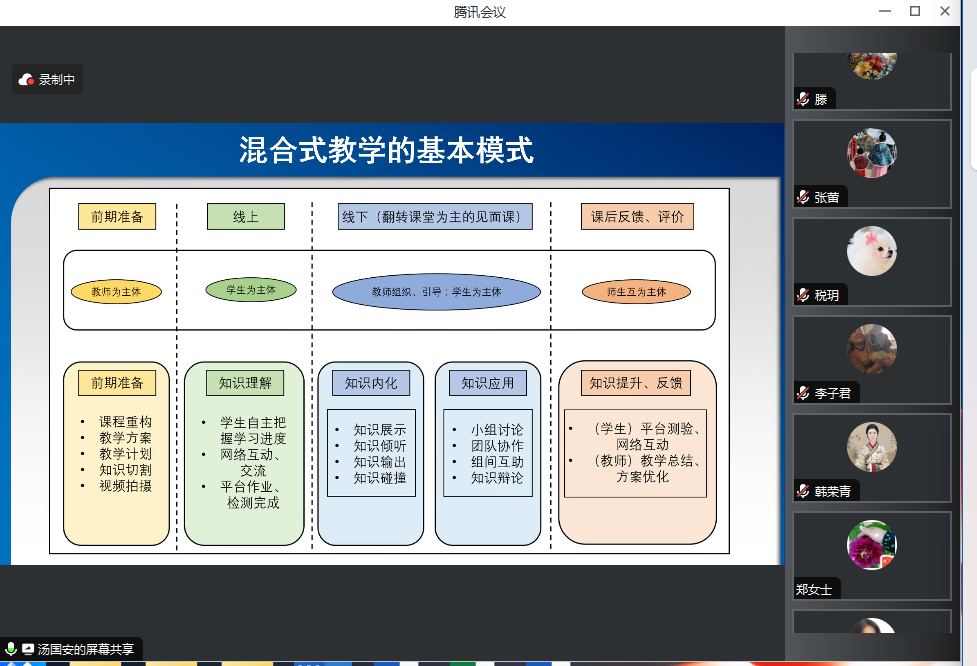
Task: Select 韩荣青's avatar thumbnail
Action: 871,447
